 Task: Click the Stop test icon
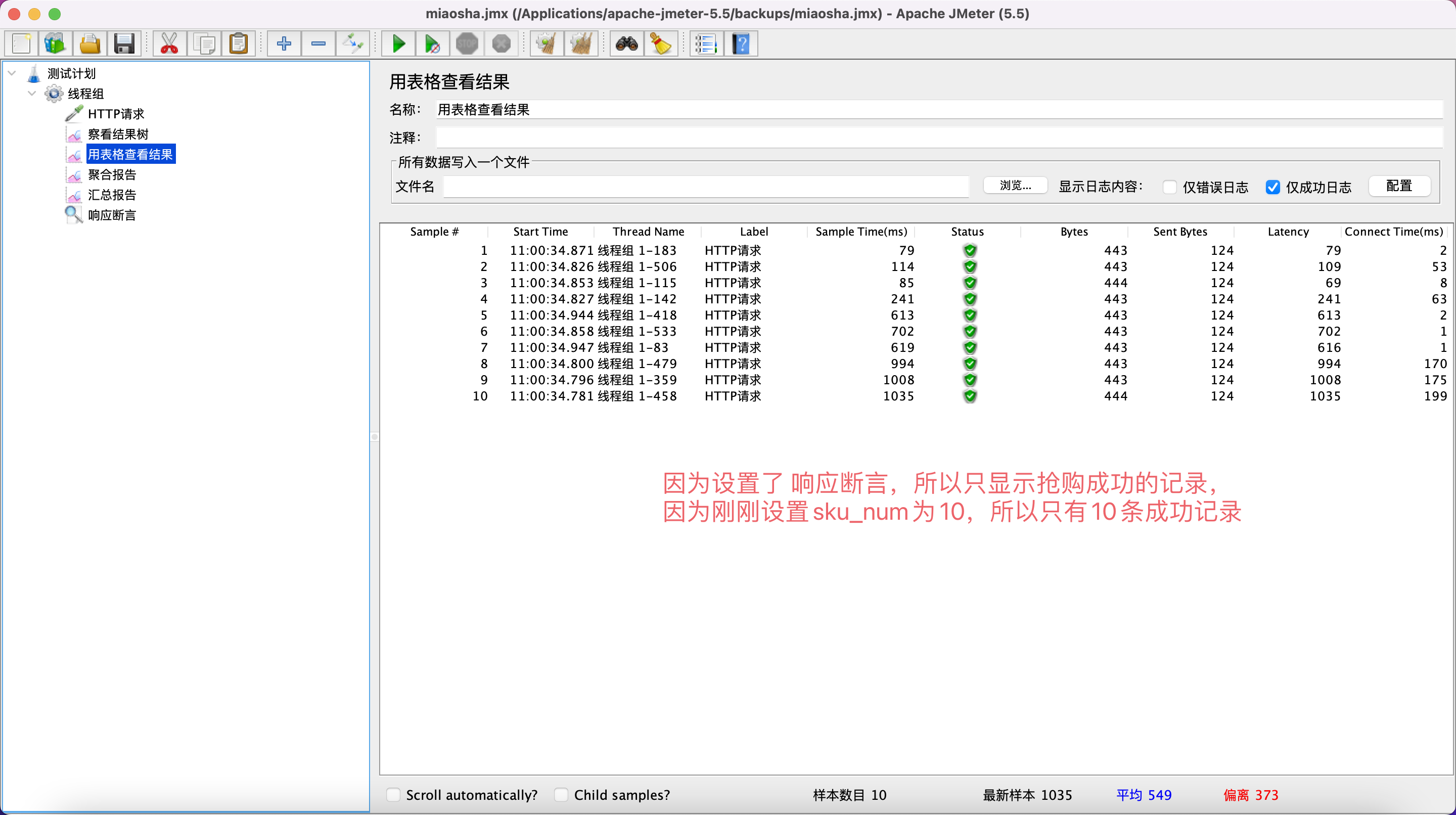click(x=467, y=43)
